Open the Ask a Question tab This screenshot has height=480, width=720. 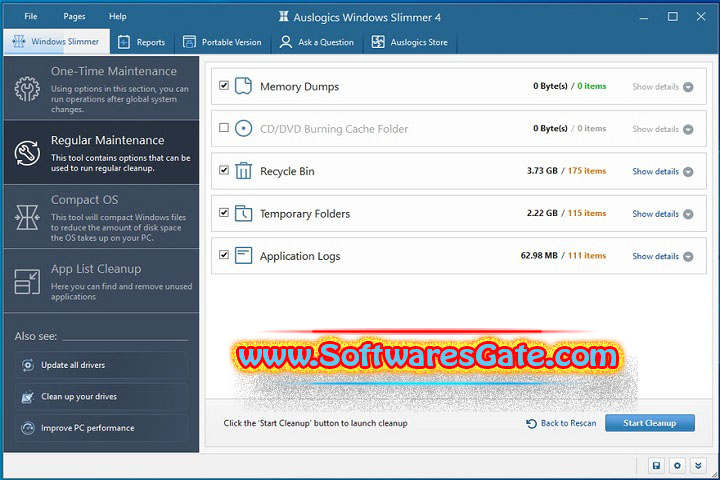[x=317, y=42]
